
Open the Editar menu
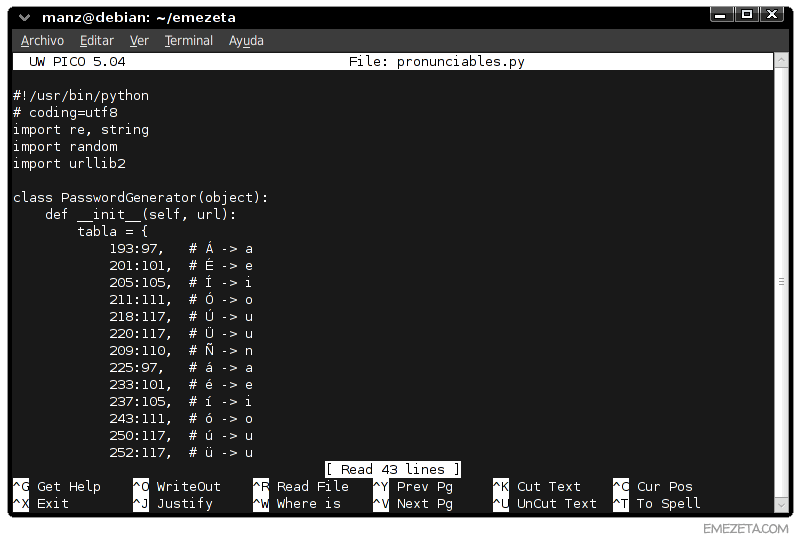pyautogui.click(x=96, y=40)
